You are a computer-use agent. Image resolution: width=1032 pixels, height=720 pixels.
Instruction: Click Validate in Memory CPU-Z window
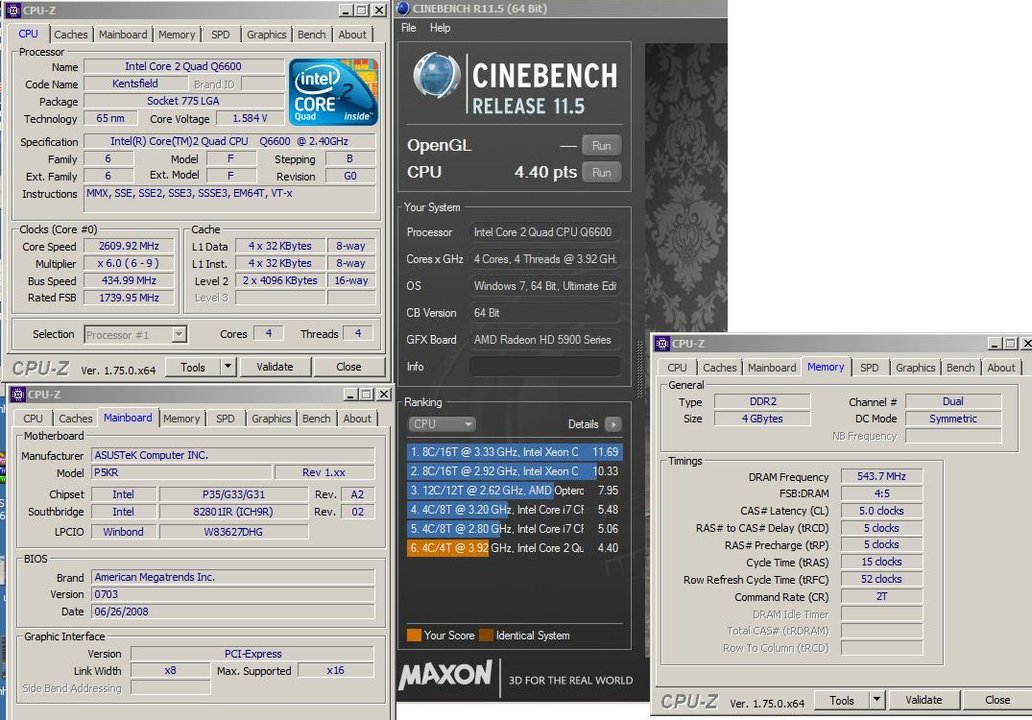pyautogui.click(x=923, y=700)
